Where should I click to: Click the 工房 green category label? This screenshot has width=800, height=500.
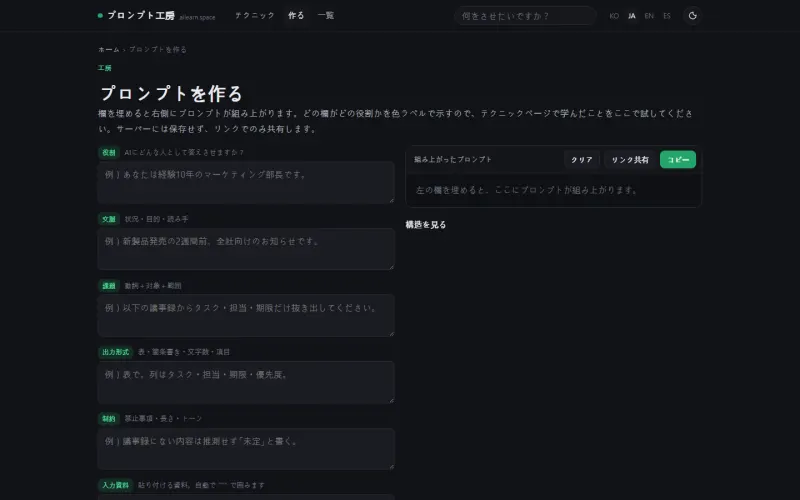pyautogui.click(x=105, y=68)
